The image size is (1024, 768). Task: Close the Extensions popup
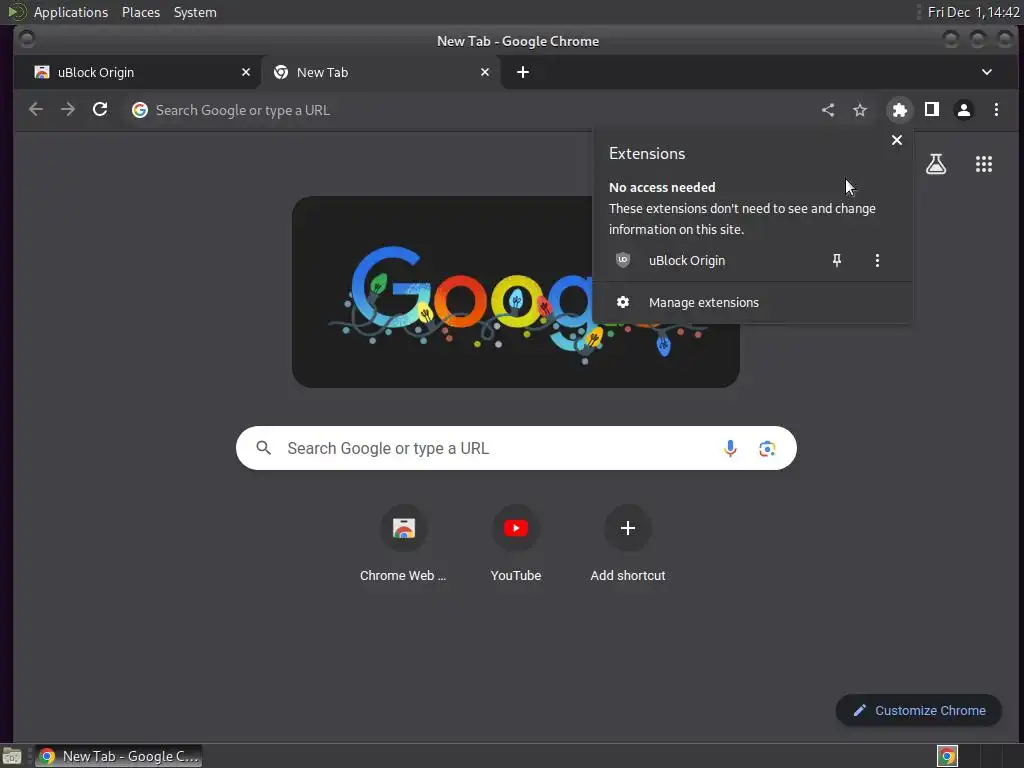(x=897, y=140)
